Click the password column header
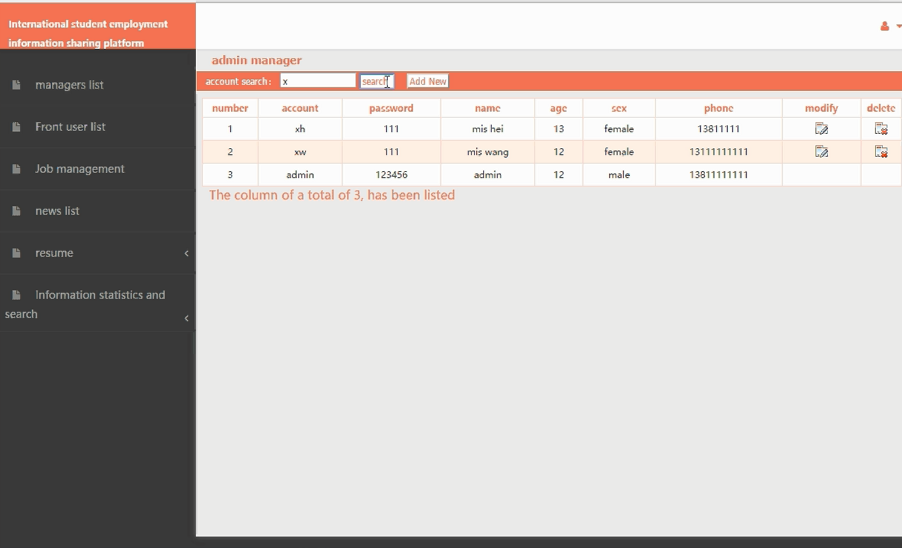 click(x=391, y=108)
